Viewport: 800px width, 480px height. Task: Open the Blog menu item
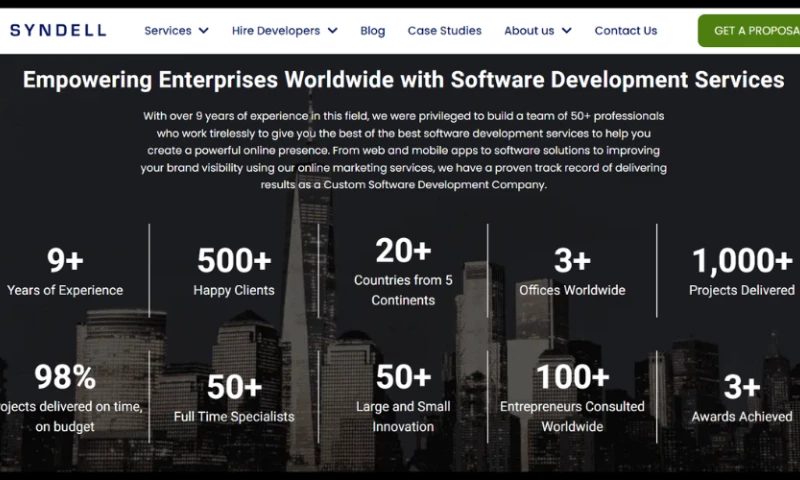(x=372, y=31)
